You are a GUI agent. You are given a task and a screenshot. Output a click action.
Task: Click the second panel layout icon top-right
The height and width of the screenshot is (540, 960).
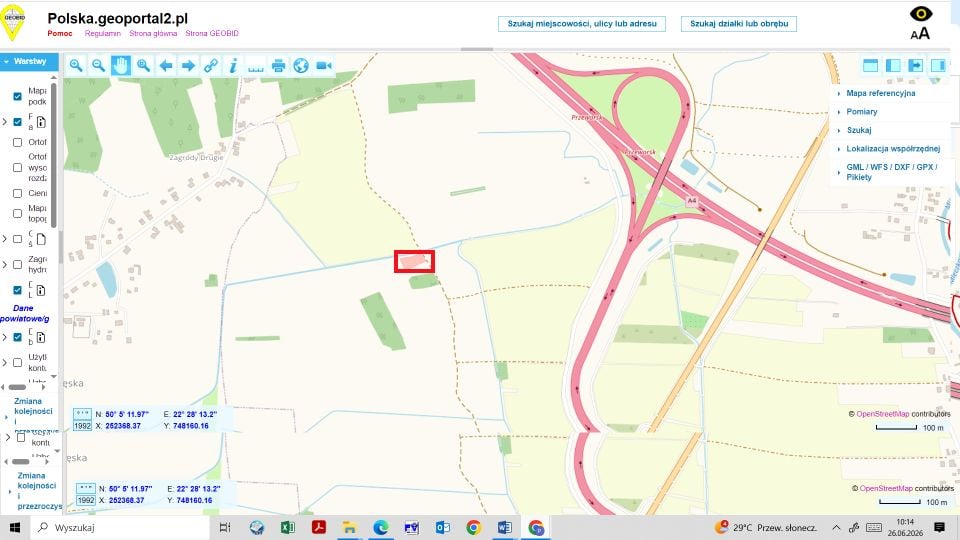tap(893, 66)
